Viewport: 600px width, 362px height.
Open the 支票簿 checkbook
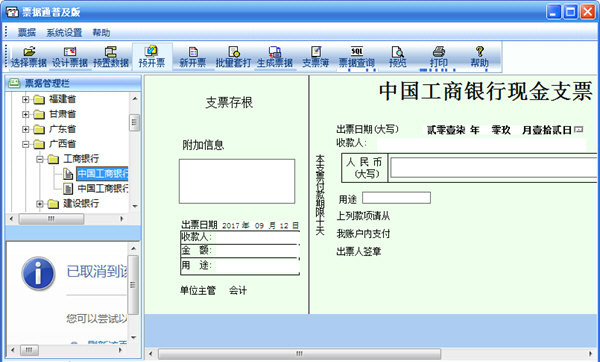[316, 57]
